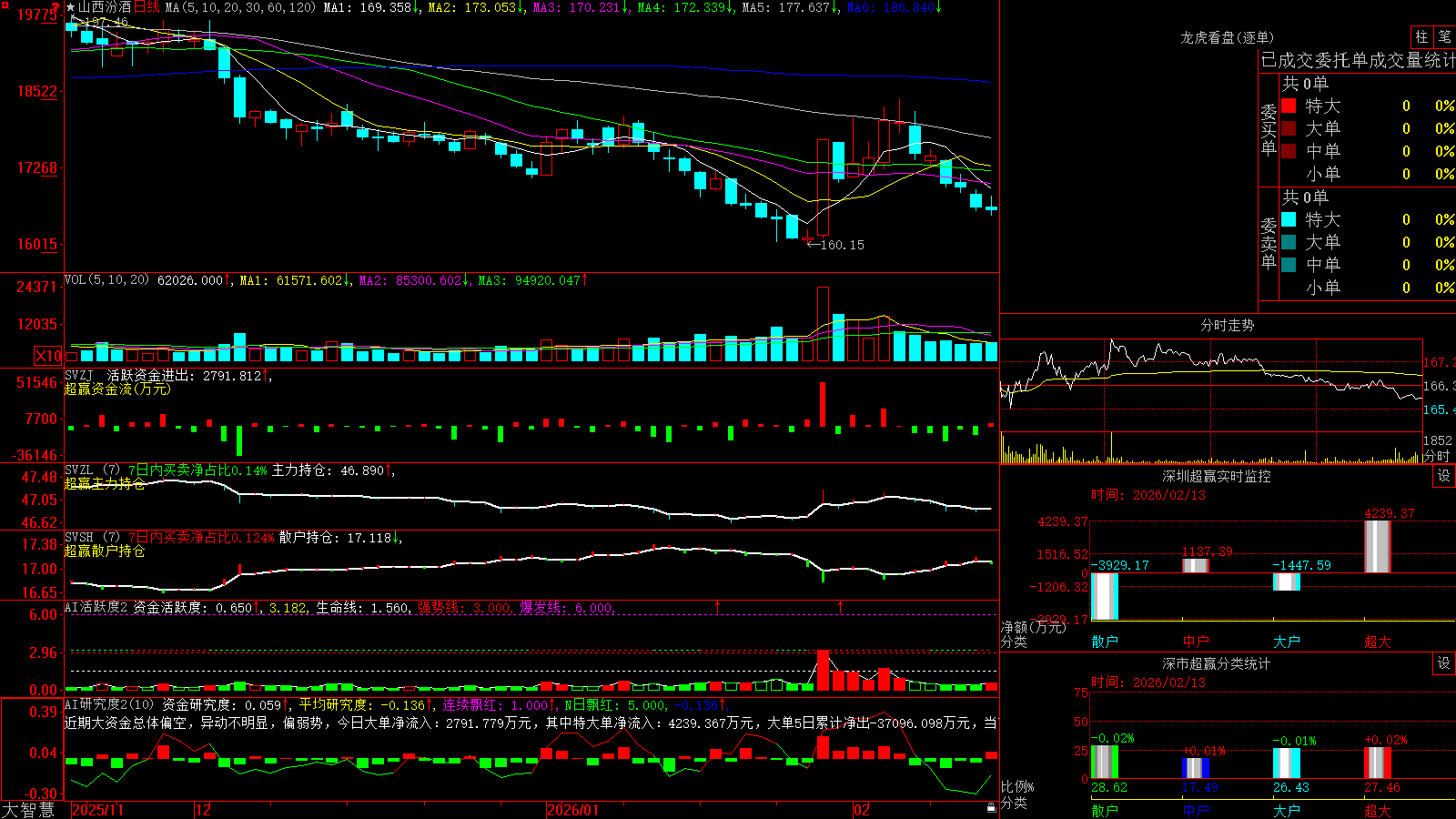The width and height of the screenshot is (1456, 819).
Task: Open 设 settings for 深市超赢分类统计 panel
Action: pyautogui.click(x=1444, y=663)
